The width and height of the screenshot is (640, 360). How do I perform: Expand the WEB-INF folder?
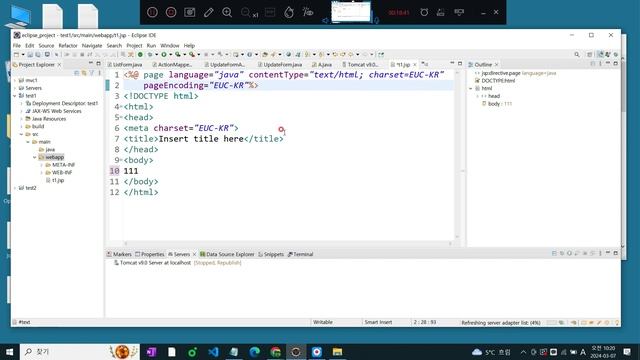(42, 173)
